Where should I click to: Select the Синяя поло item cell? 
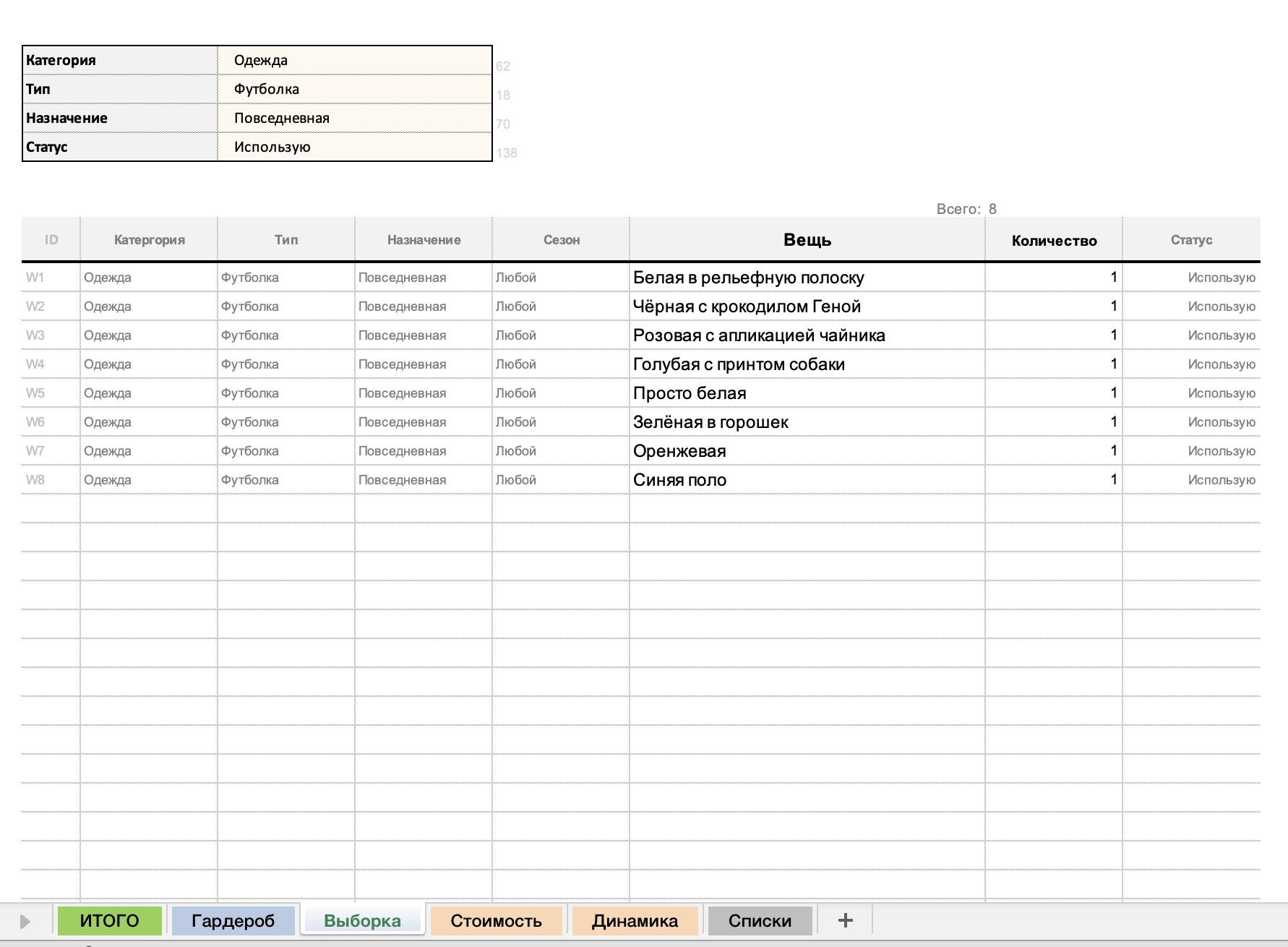pos(807,480)
